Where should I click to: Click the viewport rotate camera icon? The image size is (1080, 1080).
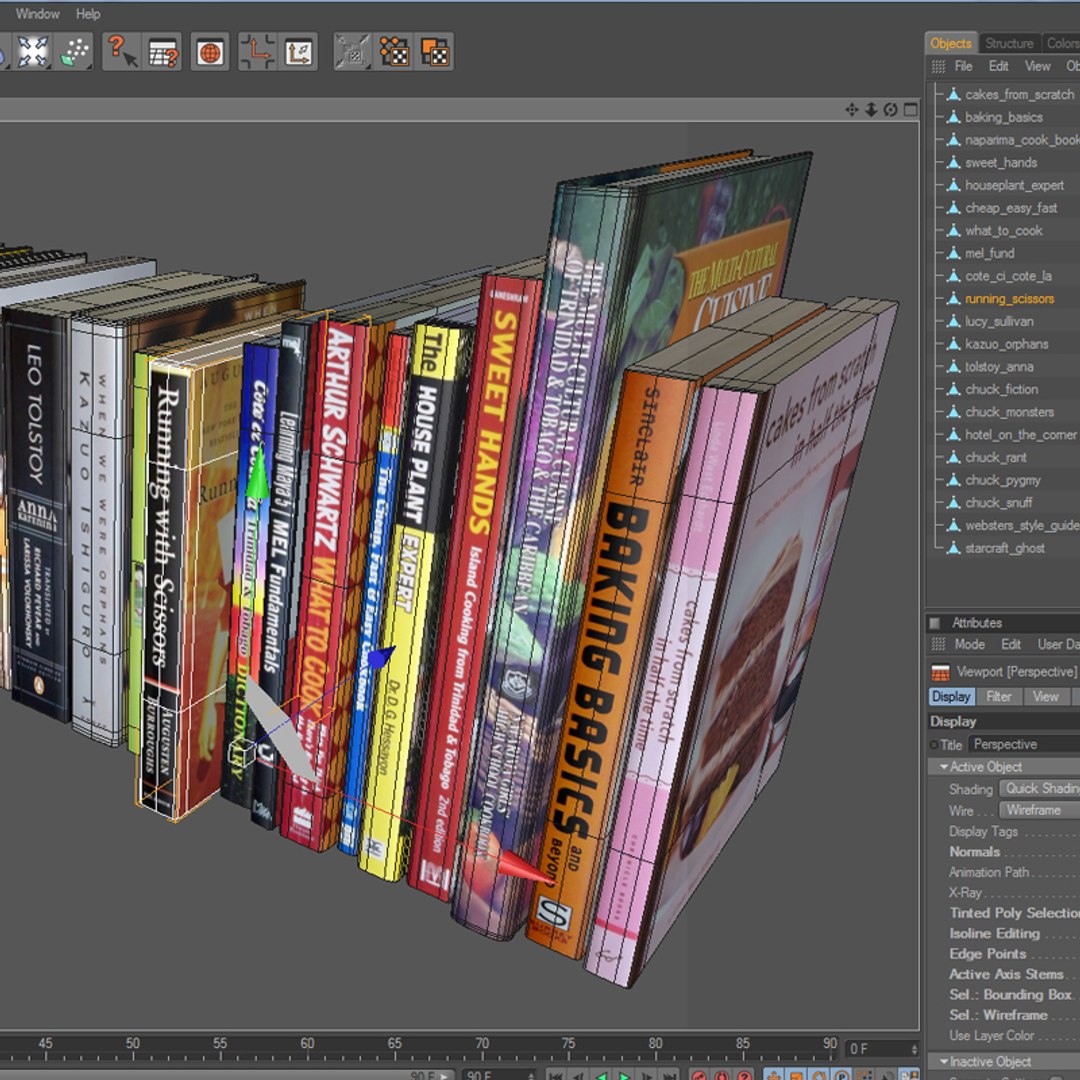pos(890,110)
